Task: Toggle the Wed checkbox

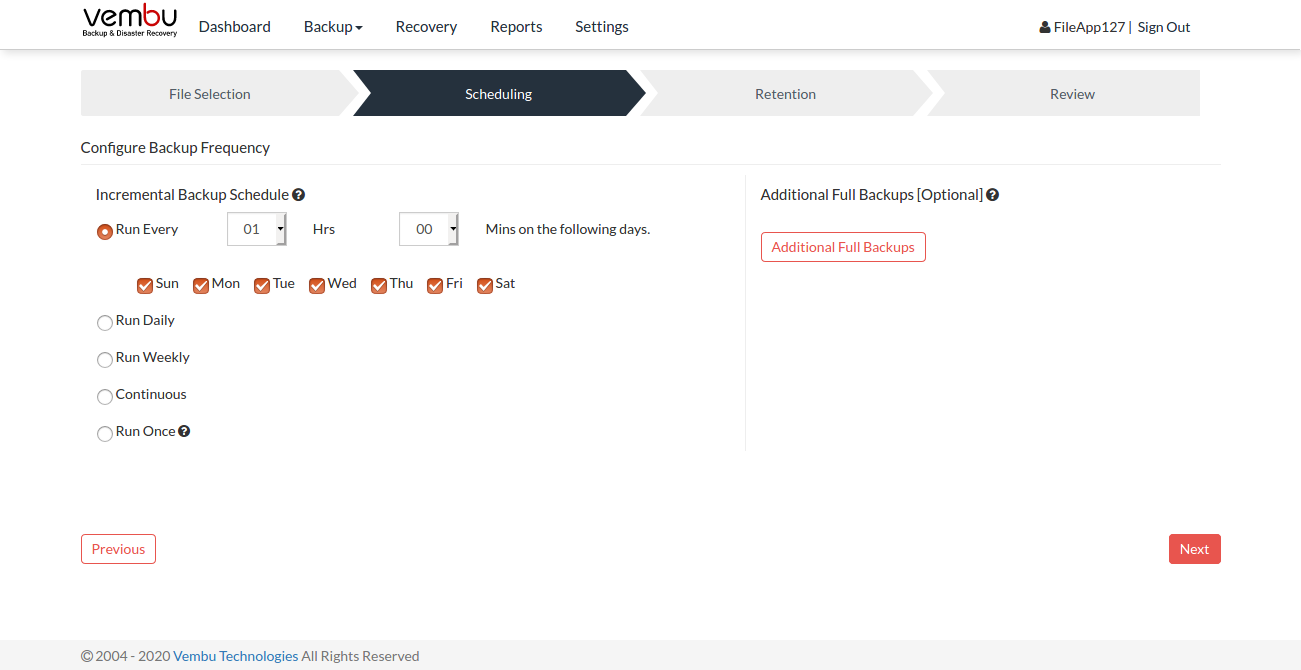Action: coord(317,285)
